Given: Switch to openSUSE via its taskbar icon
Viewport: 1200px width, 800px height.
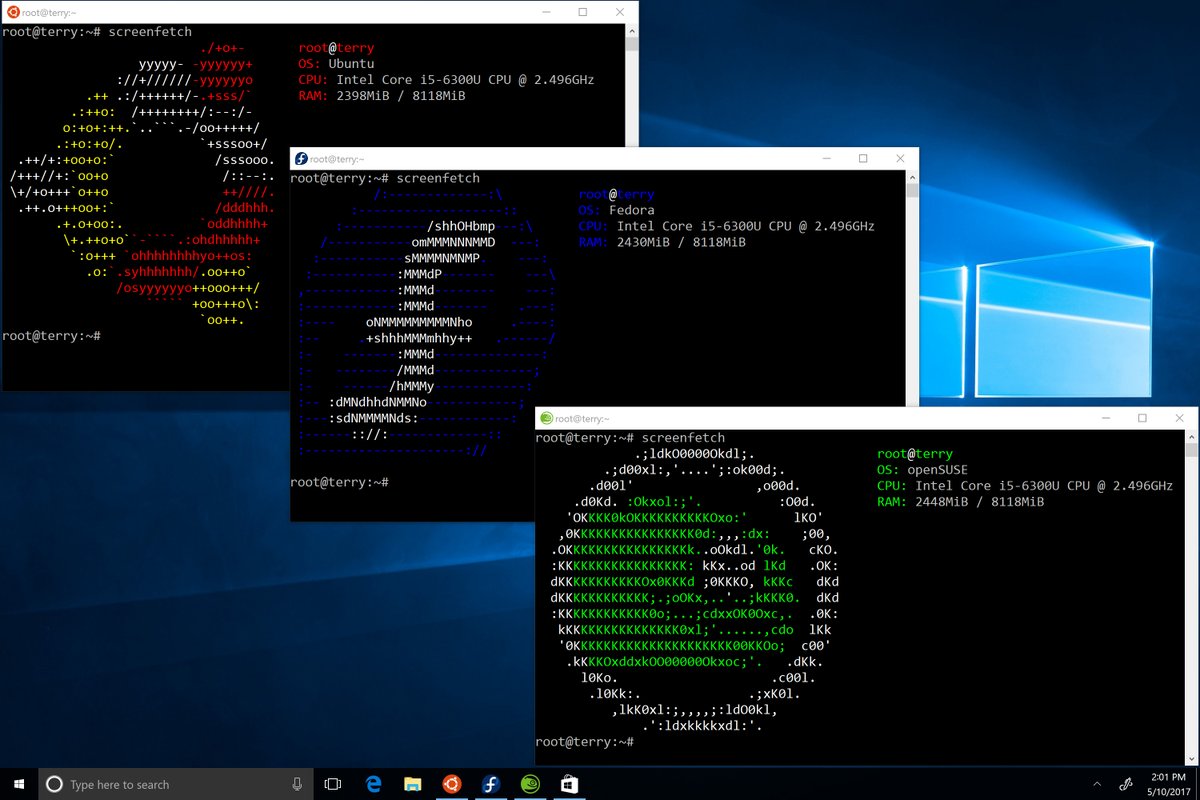Looking at the screenshot, I should [x=530, y=784].
